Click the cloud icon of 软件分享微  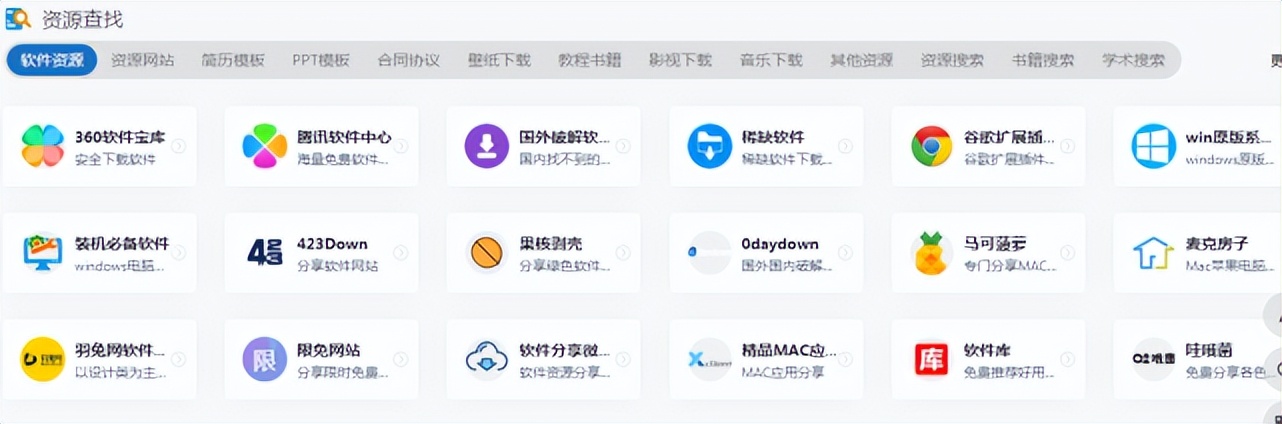(487, 359)
